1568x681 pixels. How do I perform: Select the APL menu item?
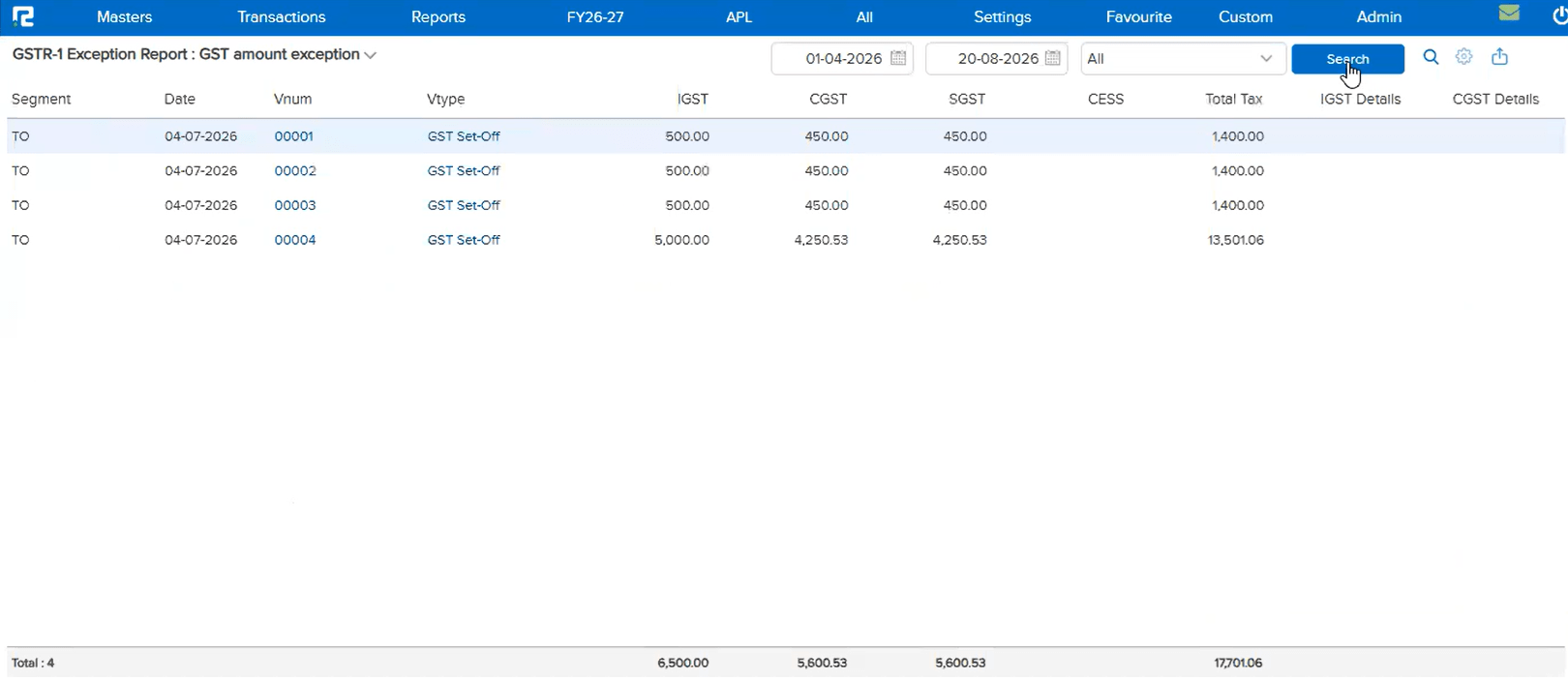739,17
